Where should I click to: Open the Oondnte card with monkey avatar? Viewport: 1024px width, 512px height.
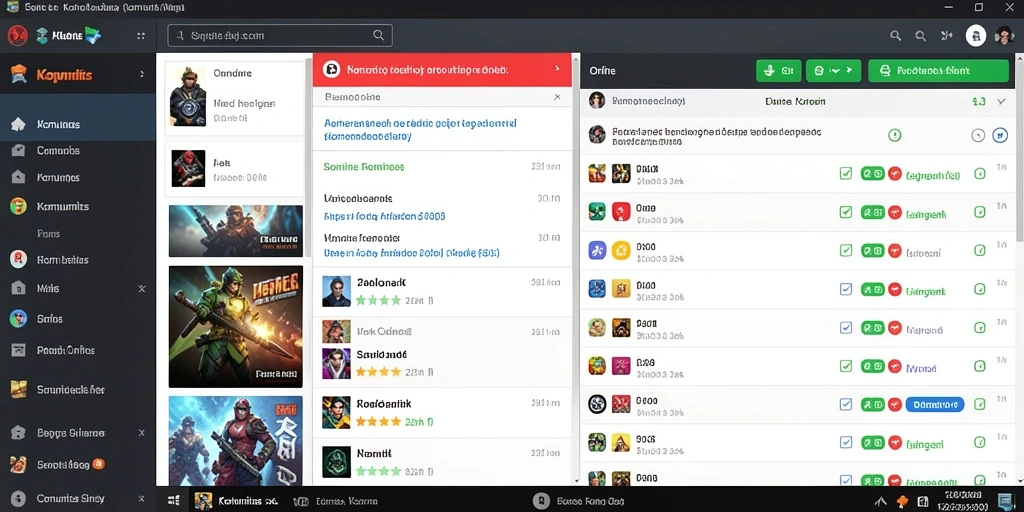pyautogui.click(x=234, y=98)
